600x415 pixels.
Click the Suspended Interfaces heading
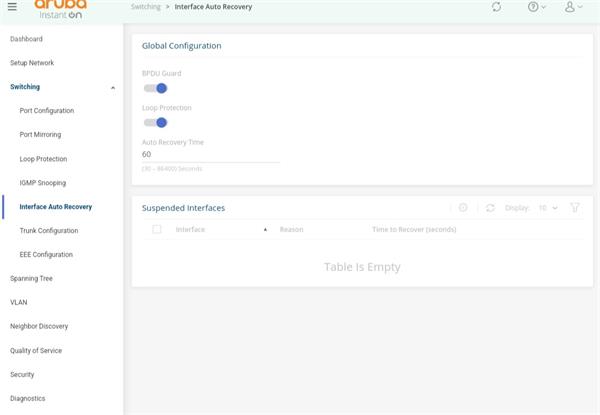(183, 208)
